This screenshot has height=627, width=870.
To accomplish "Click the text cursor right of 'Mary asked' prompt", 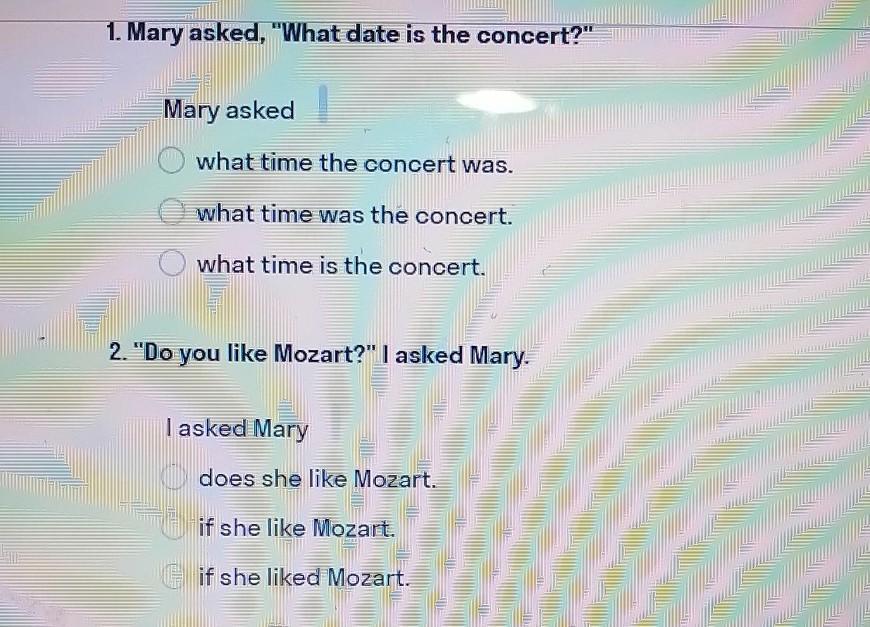I will click(323, 103).
